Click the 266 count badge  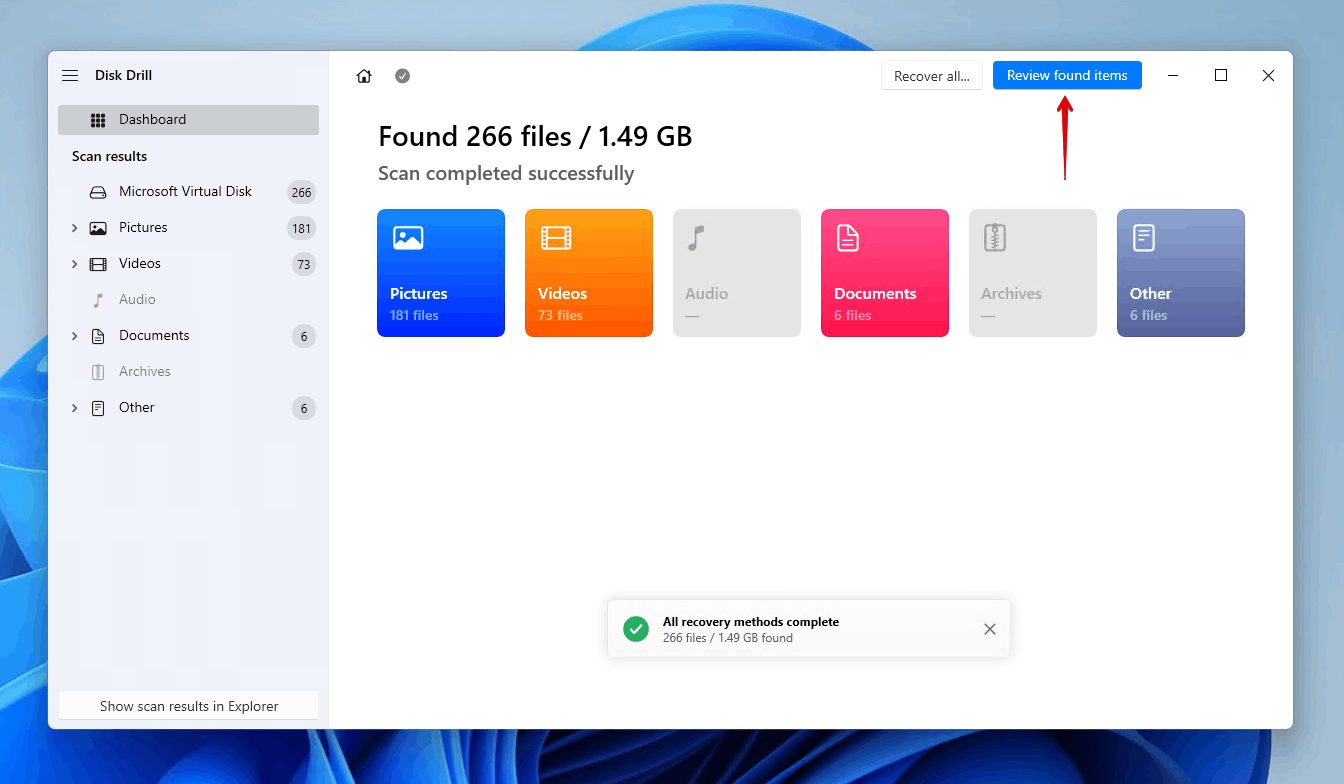click(301, 192)
